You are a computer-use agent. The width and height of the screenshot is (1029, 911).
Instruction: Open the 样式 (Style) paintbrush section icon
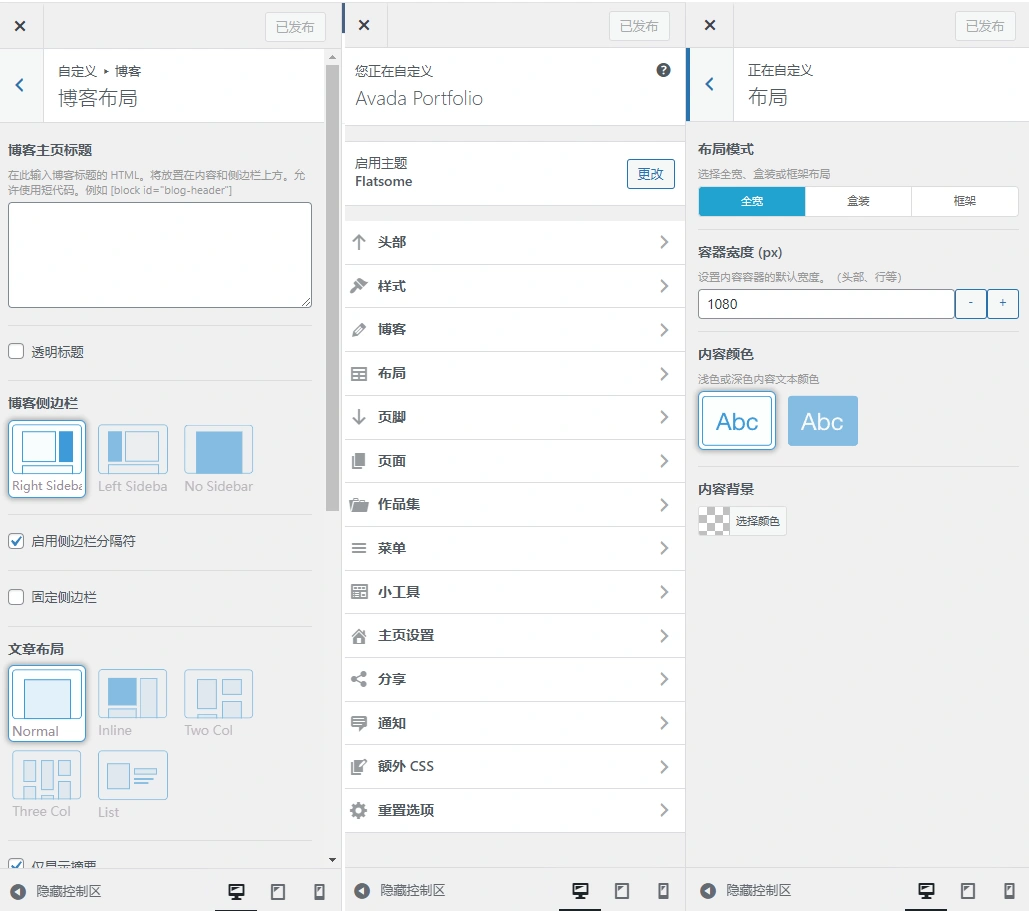(x=358, y=285)
